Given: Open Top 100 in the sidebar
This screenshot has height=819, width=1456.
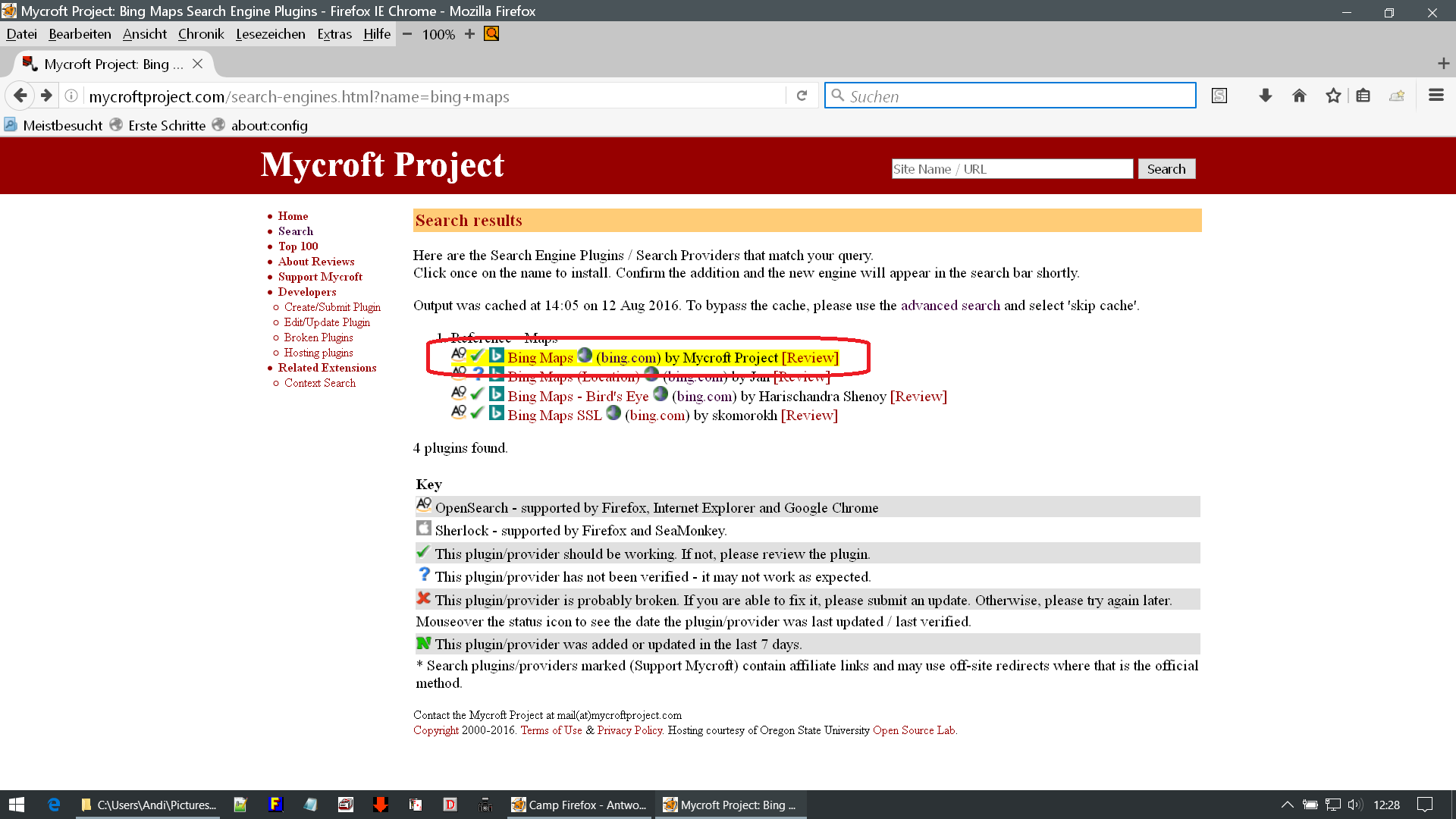Looking at the screenshot, I should (298, 246).
